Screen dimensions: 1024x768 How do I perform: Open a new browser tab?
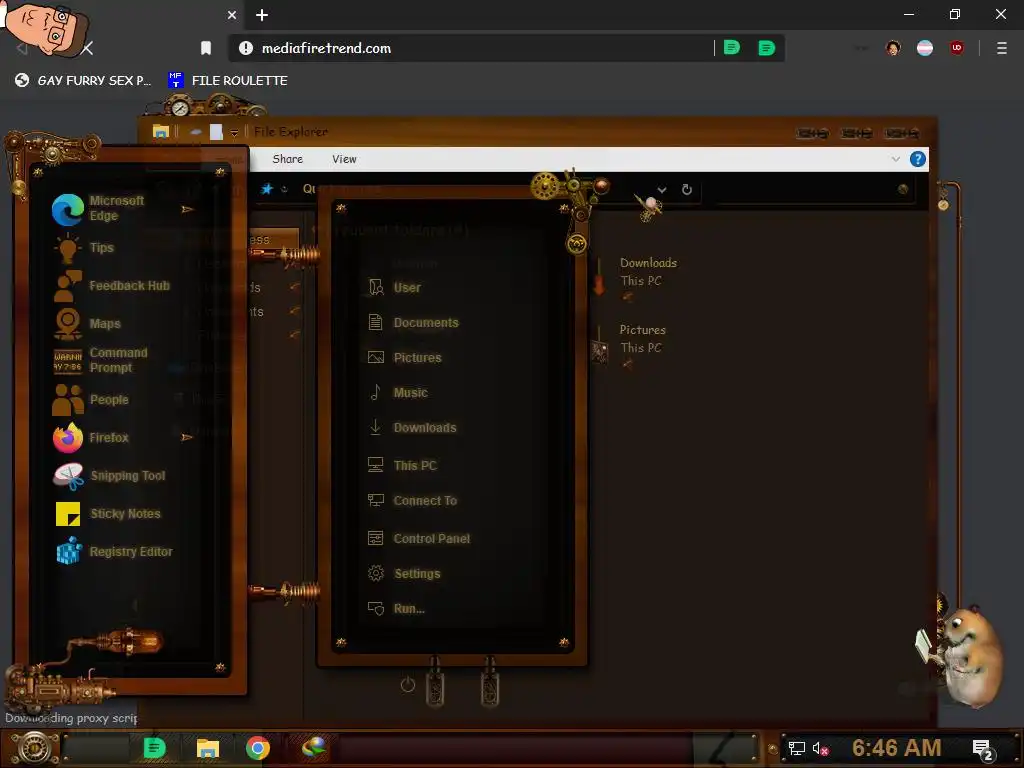(262, 15)
